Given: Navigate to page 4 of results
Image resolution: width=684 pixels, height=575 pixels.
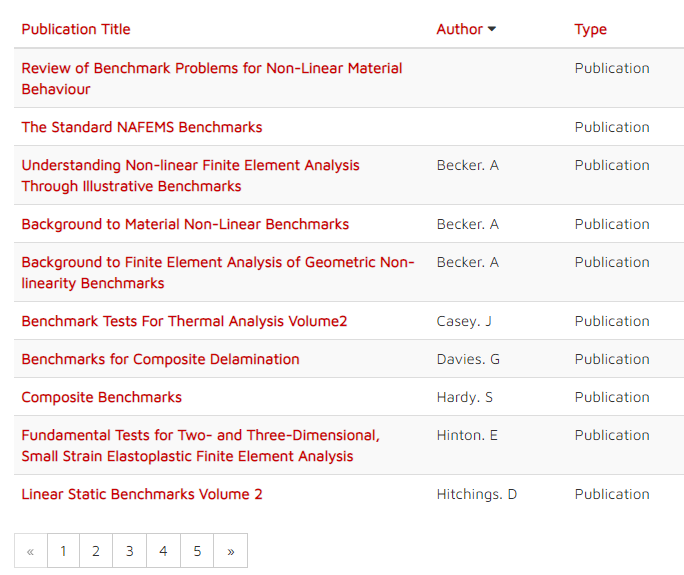Looking at the screenshot, I should (163, 551).
